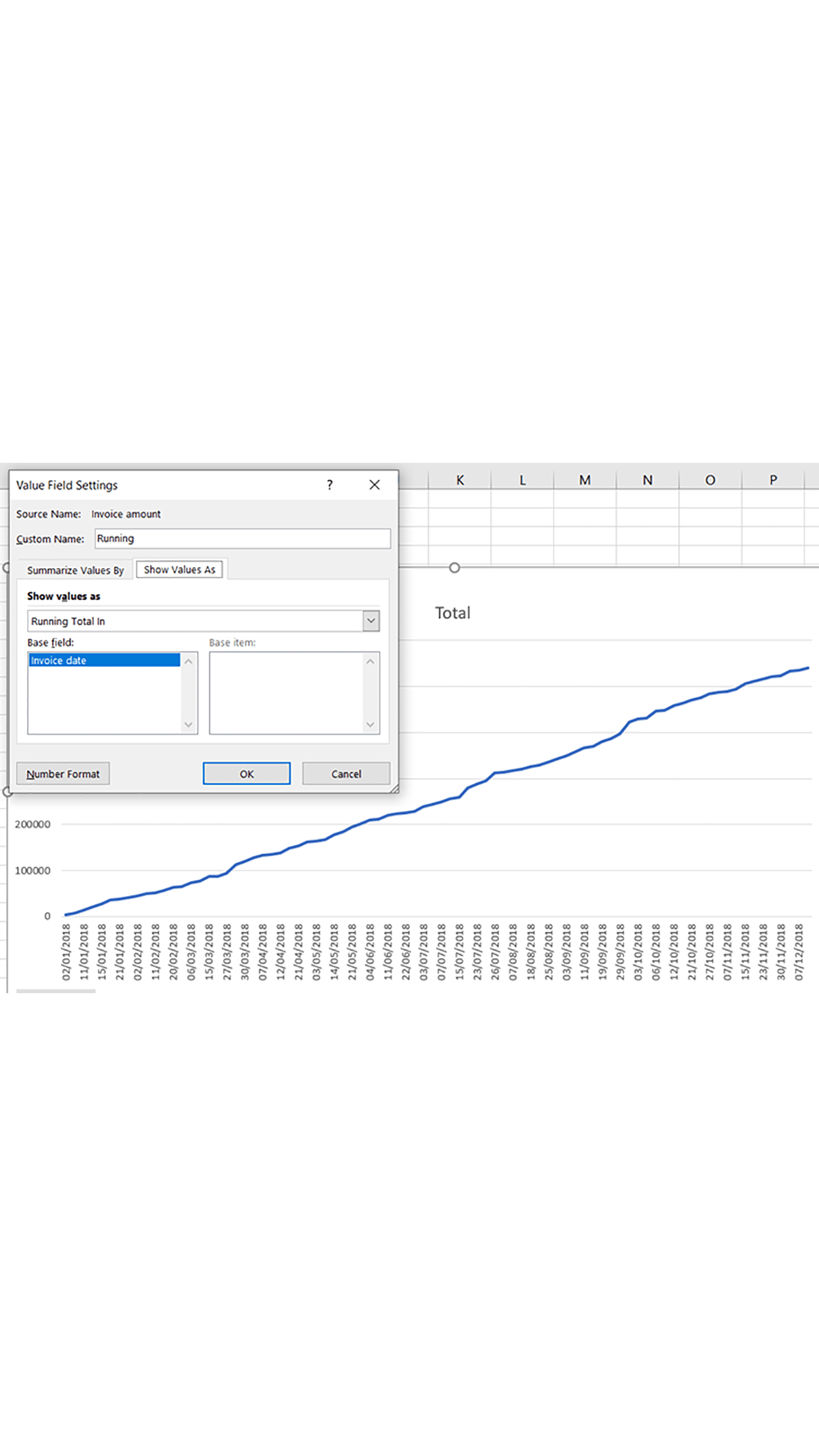The width and height of the screenshot is (819, 1456).
Task: Click the chart title Total
Action: (x=452, y=613)
